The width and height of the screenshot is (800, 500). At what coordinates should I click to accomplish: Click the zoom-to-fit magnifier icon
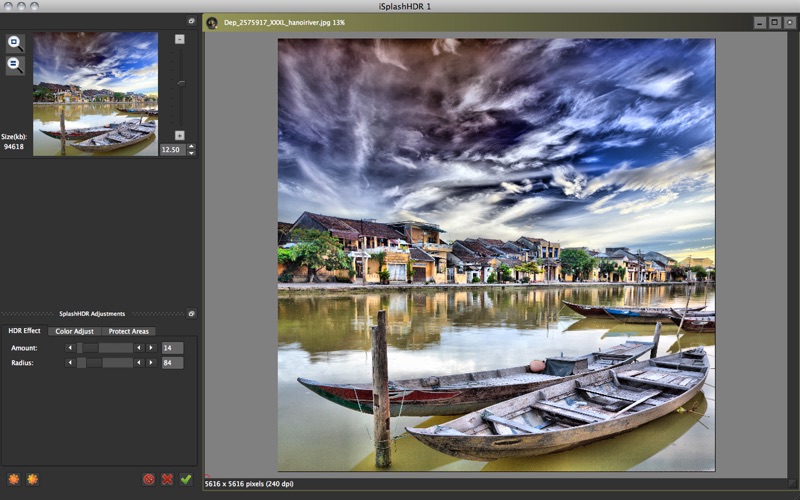click(x=15, y=43)
